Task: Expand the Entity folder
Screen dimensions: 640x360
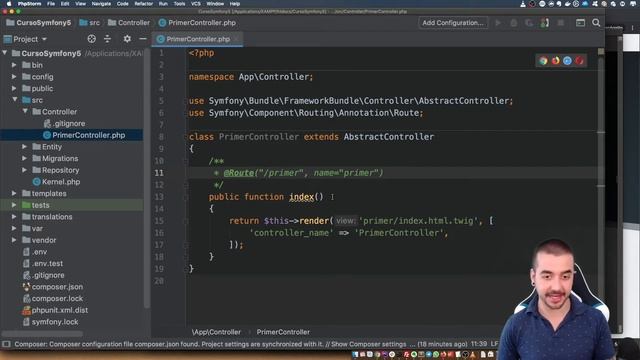Action: pos(25,147)
